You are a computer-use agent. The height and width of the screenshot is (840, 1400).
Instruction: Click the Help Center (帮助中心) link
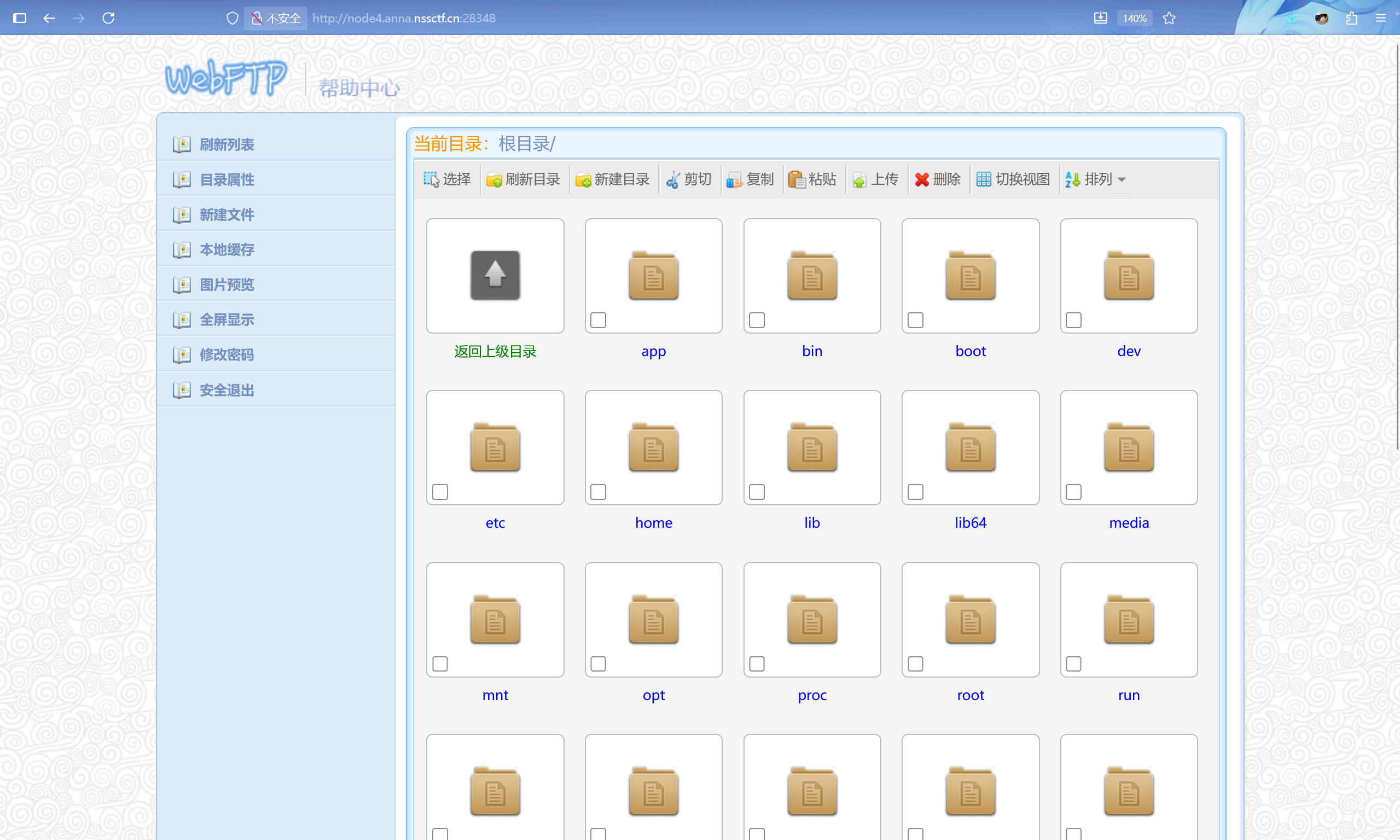coord(359,87)
